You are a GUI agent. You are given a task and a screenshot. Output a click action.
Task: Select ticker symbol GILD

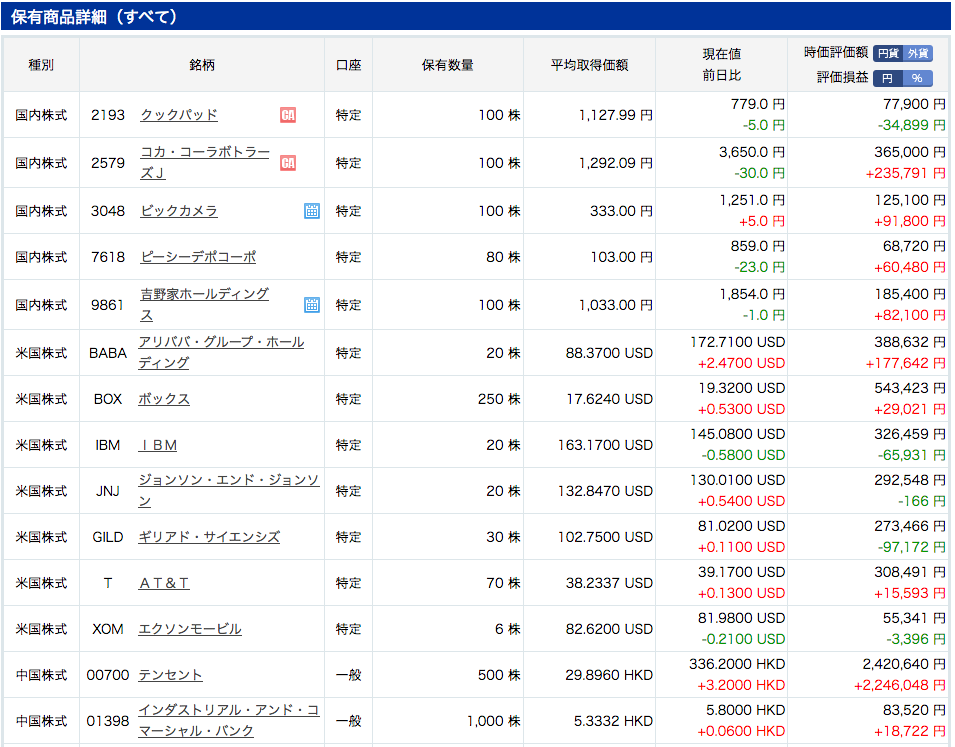tap(108, 537)
